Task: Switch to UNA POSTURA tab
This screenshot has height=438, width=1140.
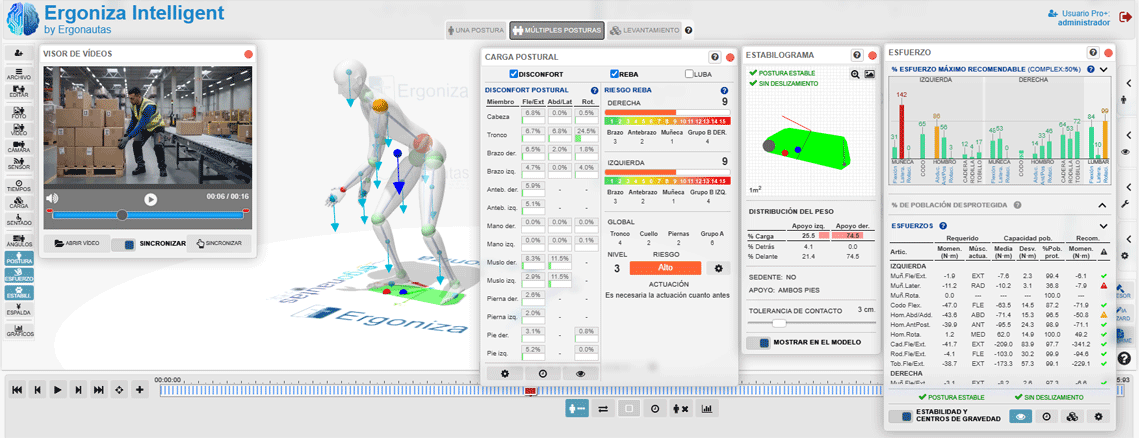Action: coord(477,31)
